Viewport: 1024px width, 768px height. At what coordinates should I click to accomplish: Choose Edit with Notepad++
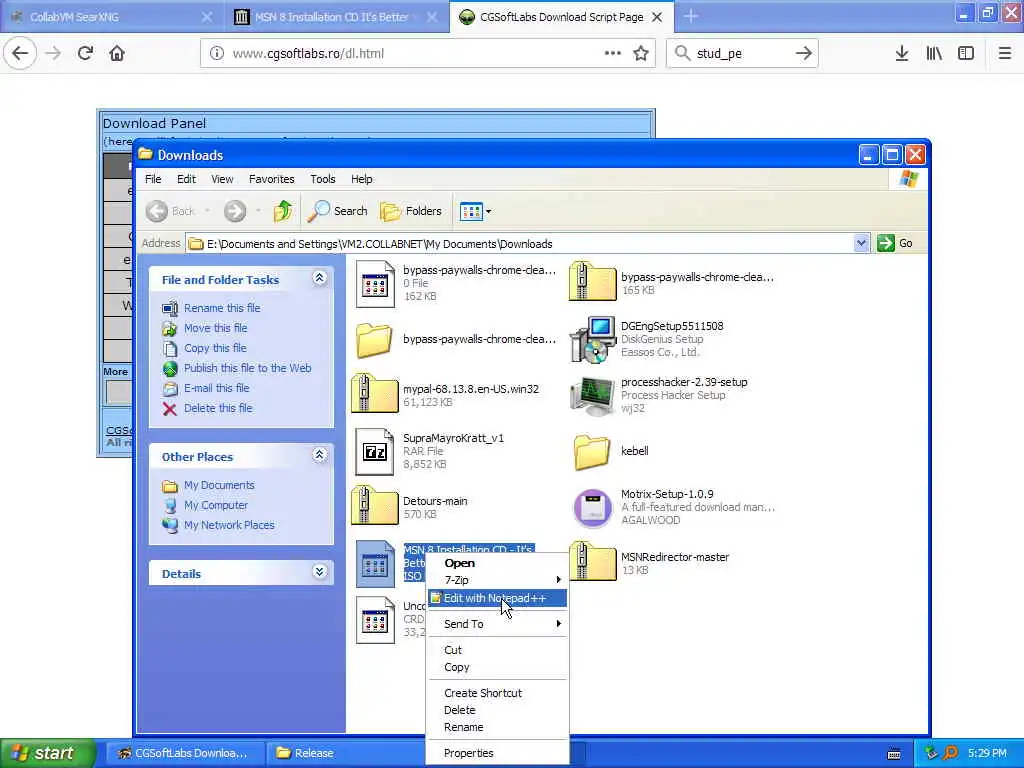[x=497, y=598]
